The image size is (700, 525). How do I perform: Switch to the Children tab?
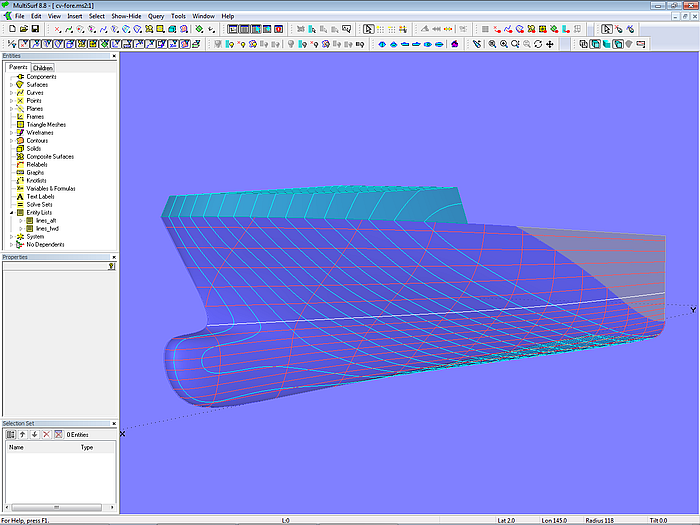43,68
